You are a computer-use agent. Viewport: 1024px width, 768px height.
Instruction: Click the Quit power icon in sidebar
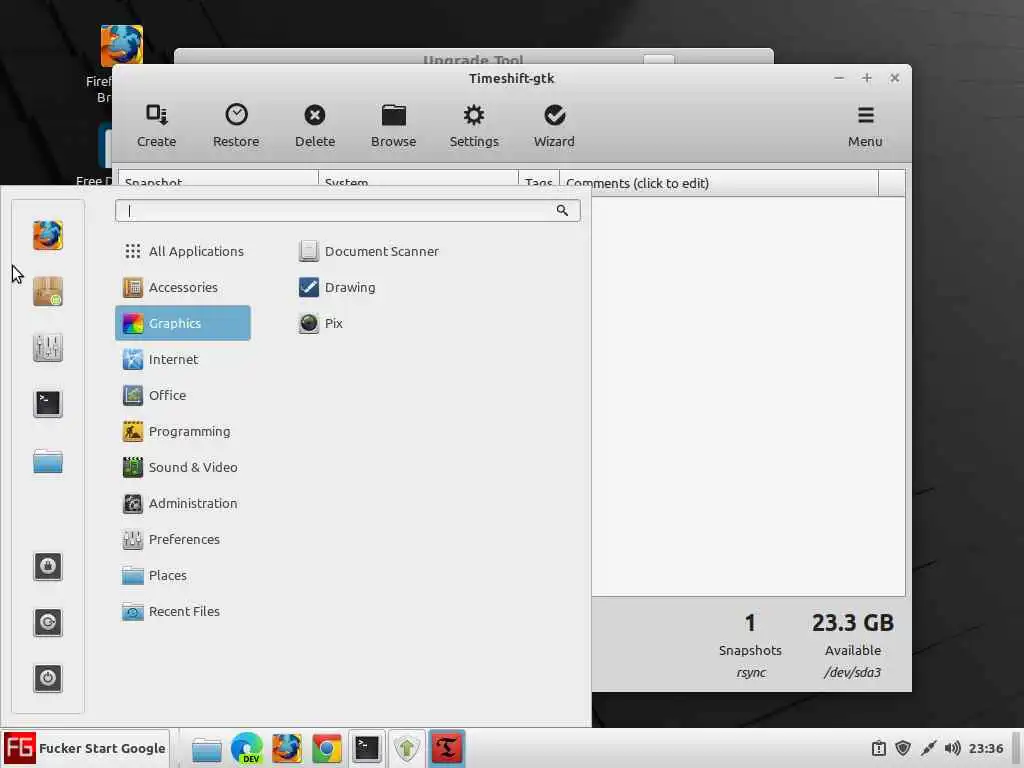(48, 678)
